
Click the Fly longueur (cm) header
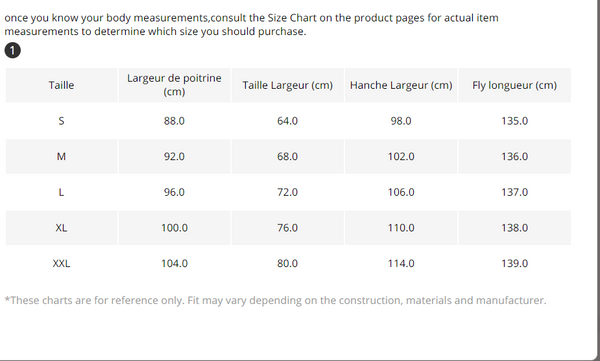[x=514, y=85]
